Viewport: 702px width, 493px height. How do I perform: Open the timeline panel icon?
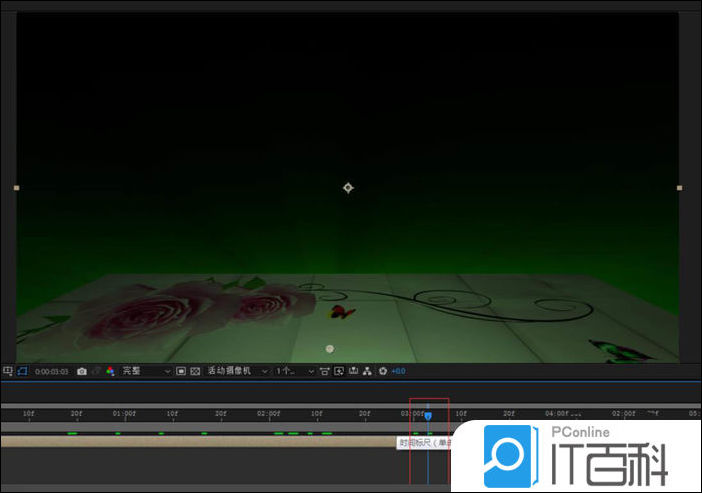click(353, 371)
